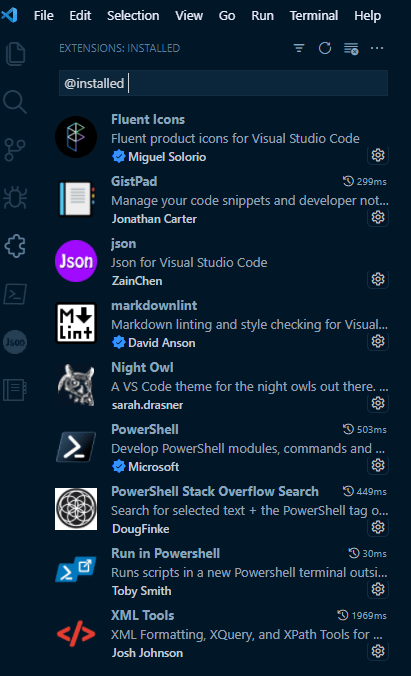Screen dimensions: 411x676
Task: Select the markdownlint extension
Action: click(222, 324)
